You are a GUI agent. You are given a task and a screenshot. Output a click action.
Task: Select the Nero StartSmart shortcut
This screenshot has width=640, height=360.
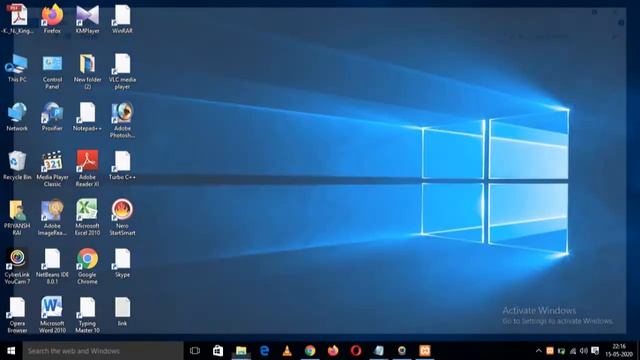[x=122, y=217]
